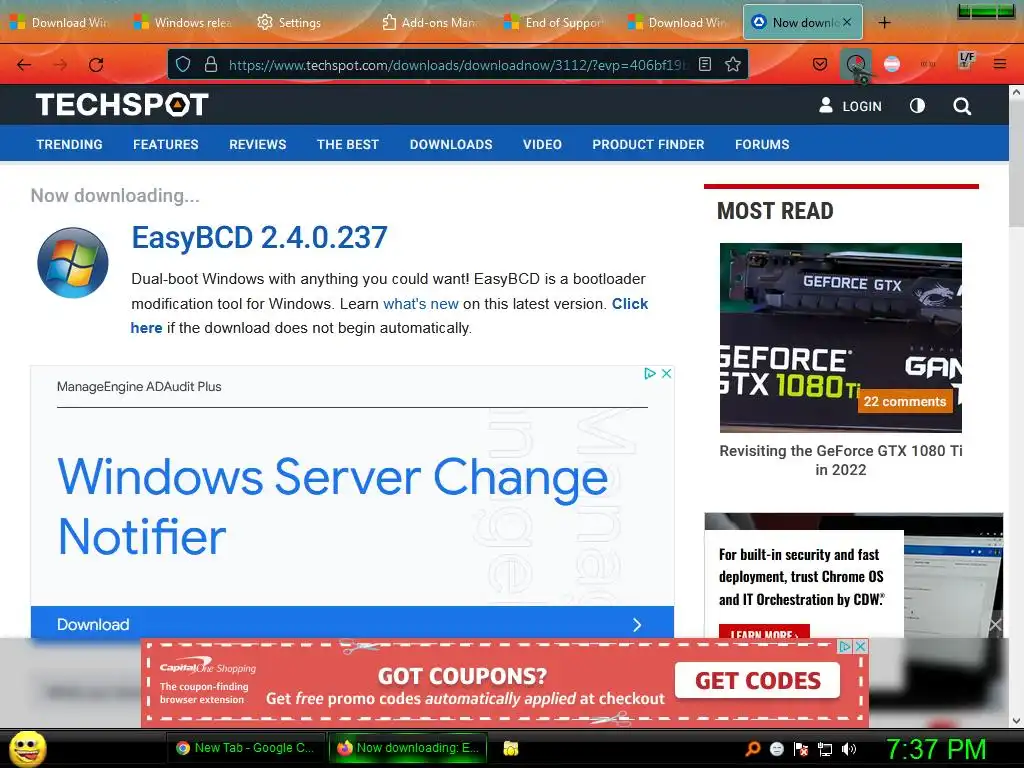
Task: Switch to the Windows release tab
Action: point(184,23)
